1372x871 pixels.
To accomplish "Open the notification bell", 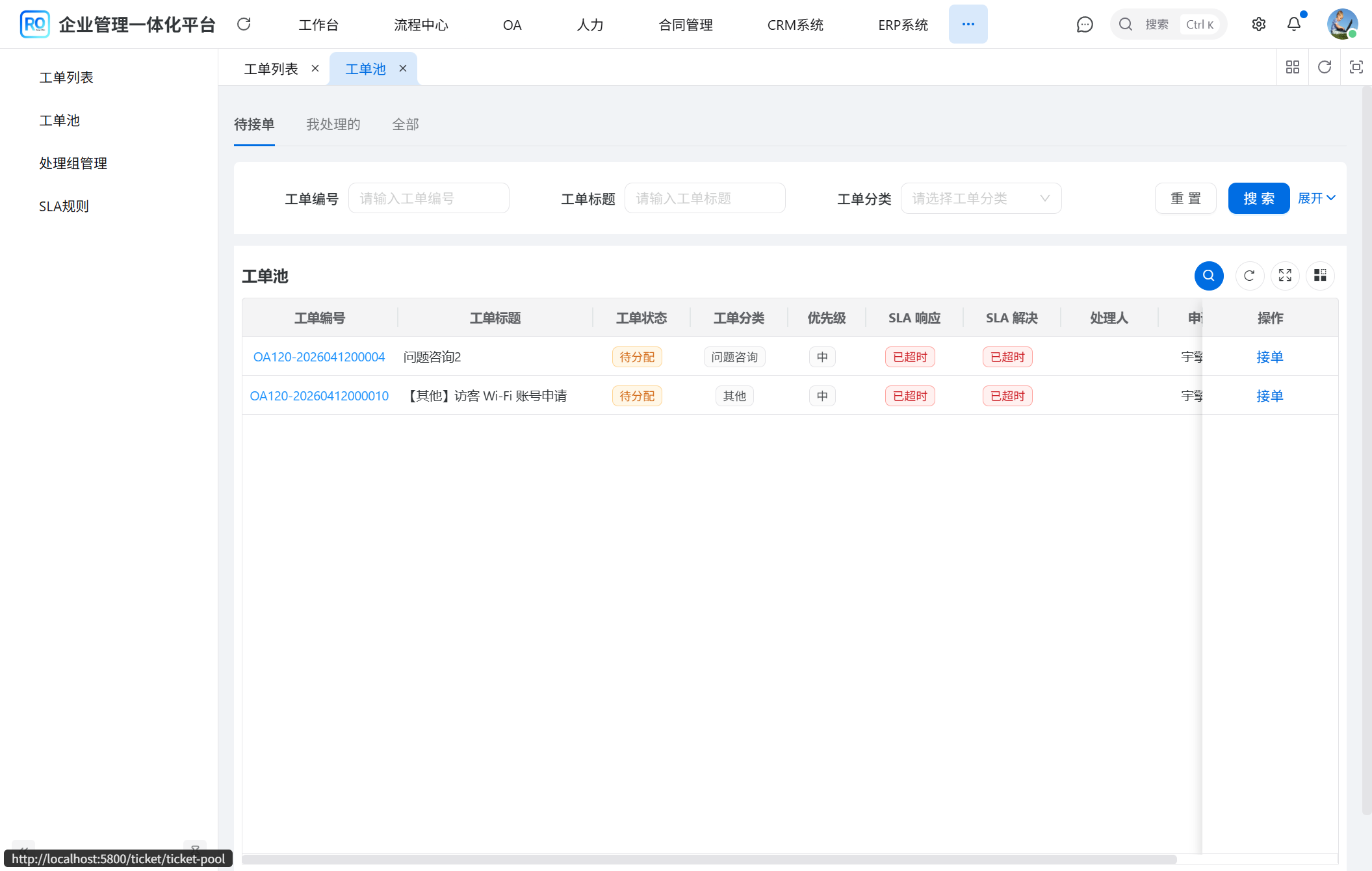I will click(1293, 25).
